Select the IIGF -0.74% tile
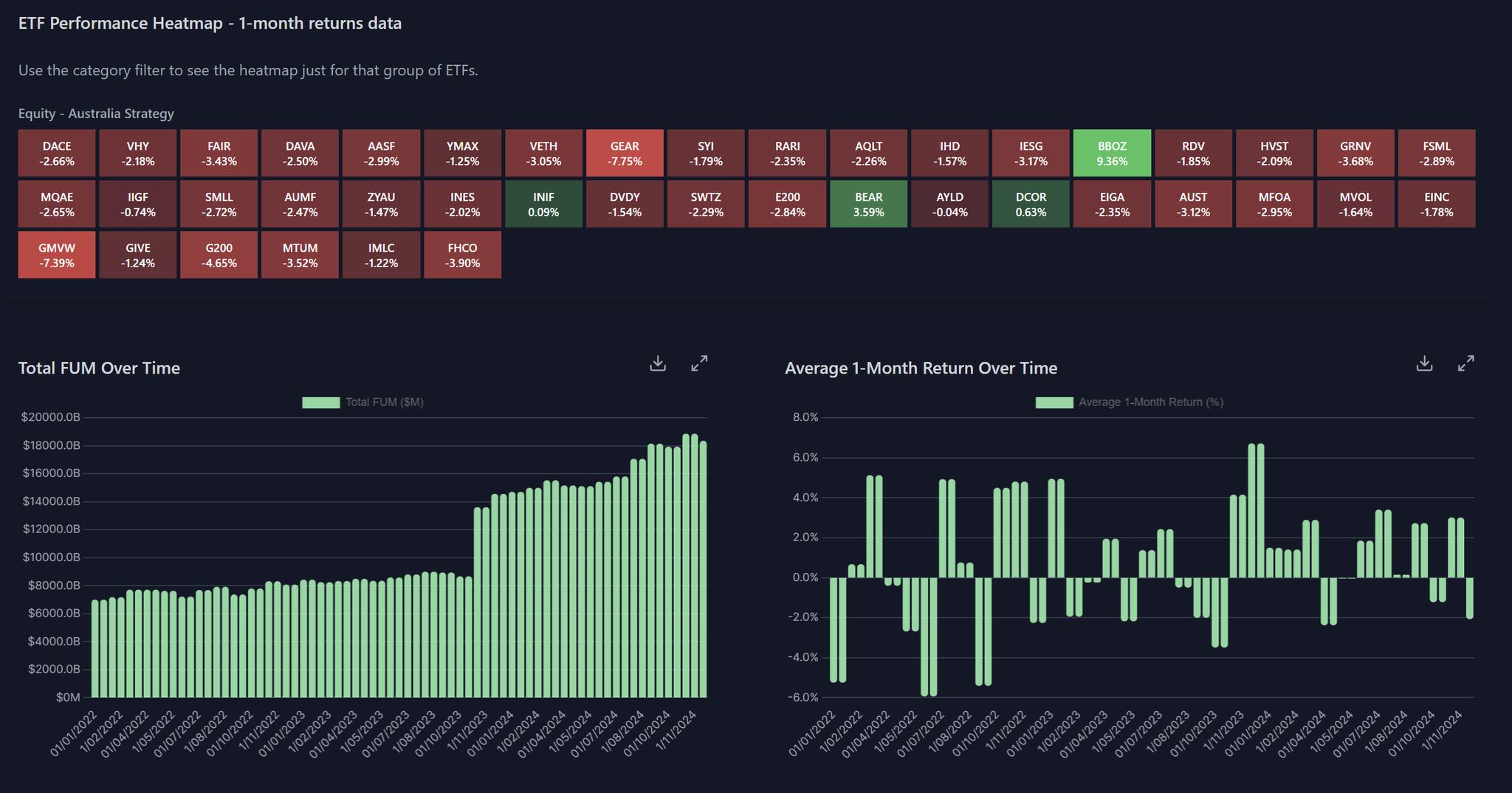 pos(138,204)
